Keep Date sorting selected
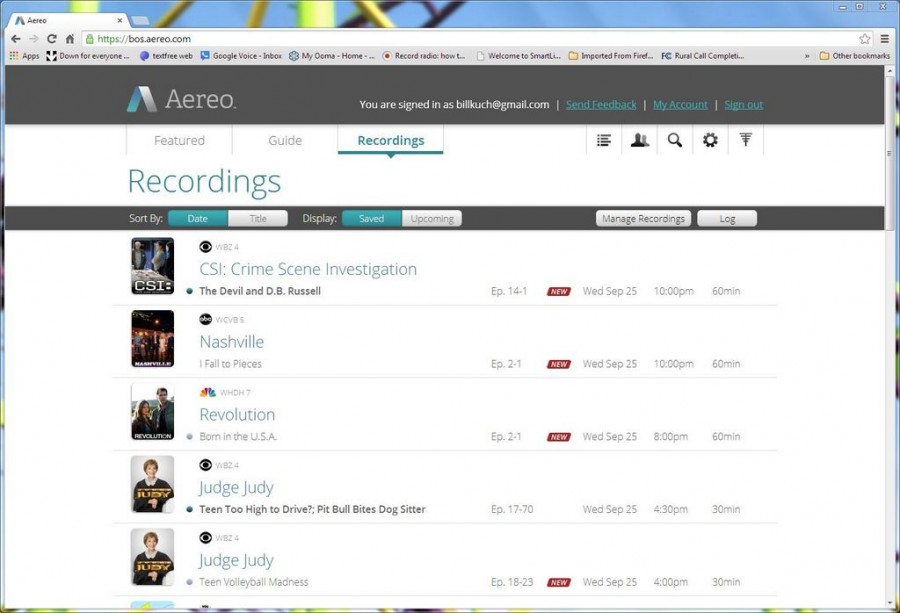This screenshot has height=613, width=900. click(197, 218)
